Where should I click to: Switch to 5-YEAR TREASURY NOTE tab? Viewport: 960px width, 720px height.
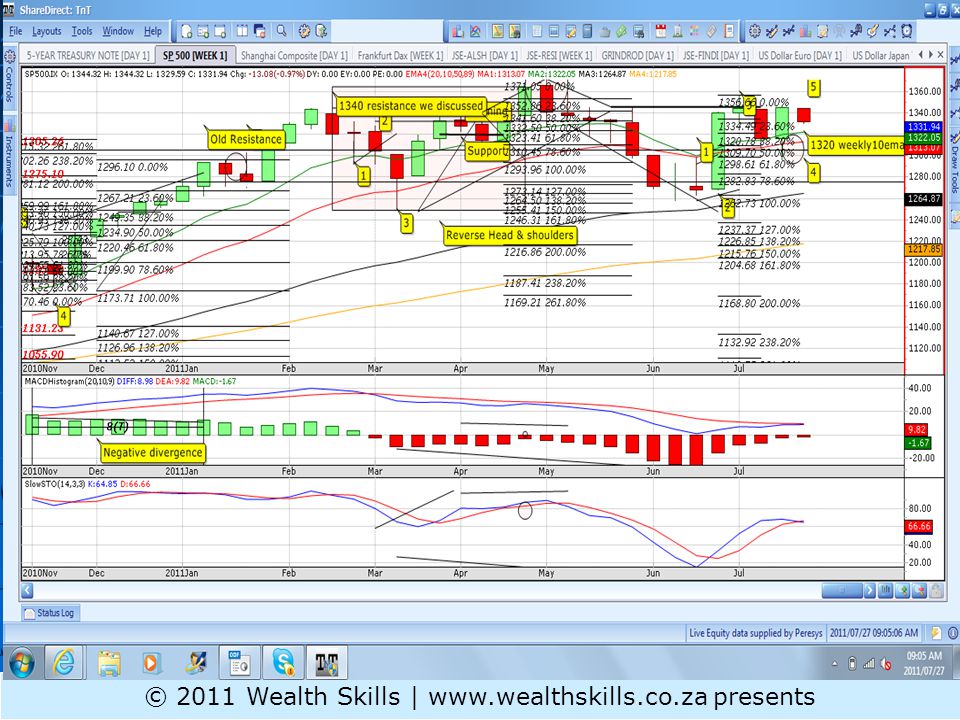(88, 55)
